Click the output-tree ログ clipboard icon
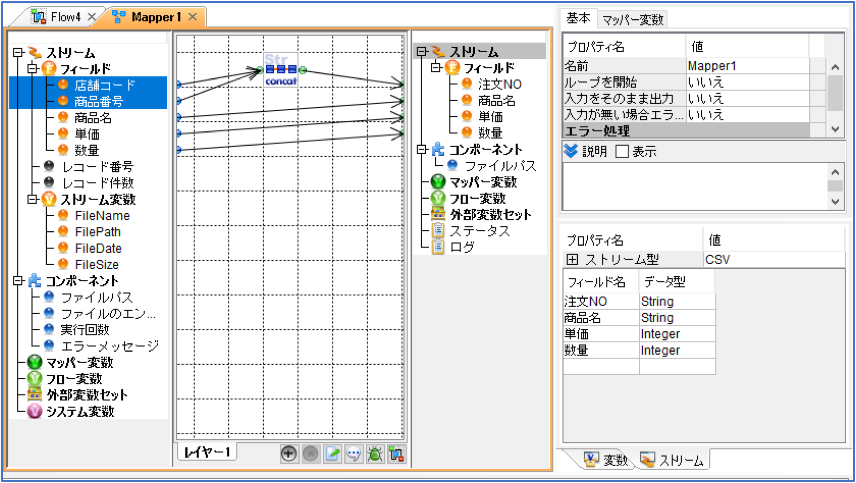The width and height of the screenshot is (856, 483). coord(438,247)
